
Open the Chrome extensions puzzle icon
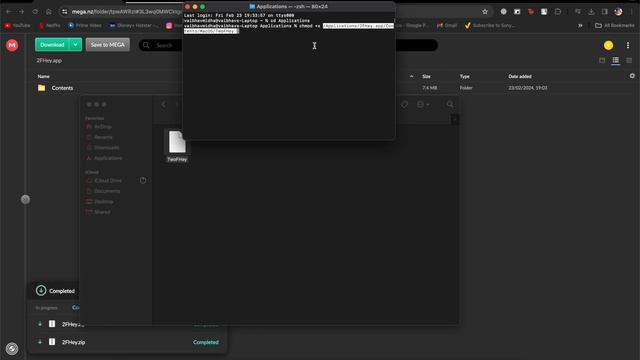click(x=558, y=12)
